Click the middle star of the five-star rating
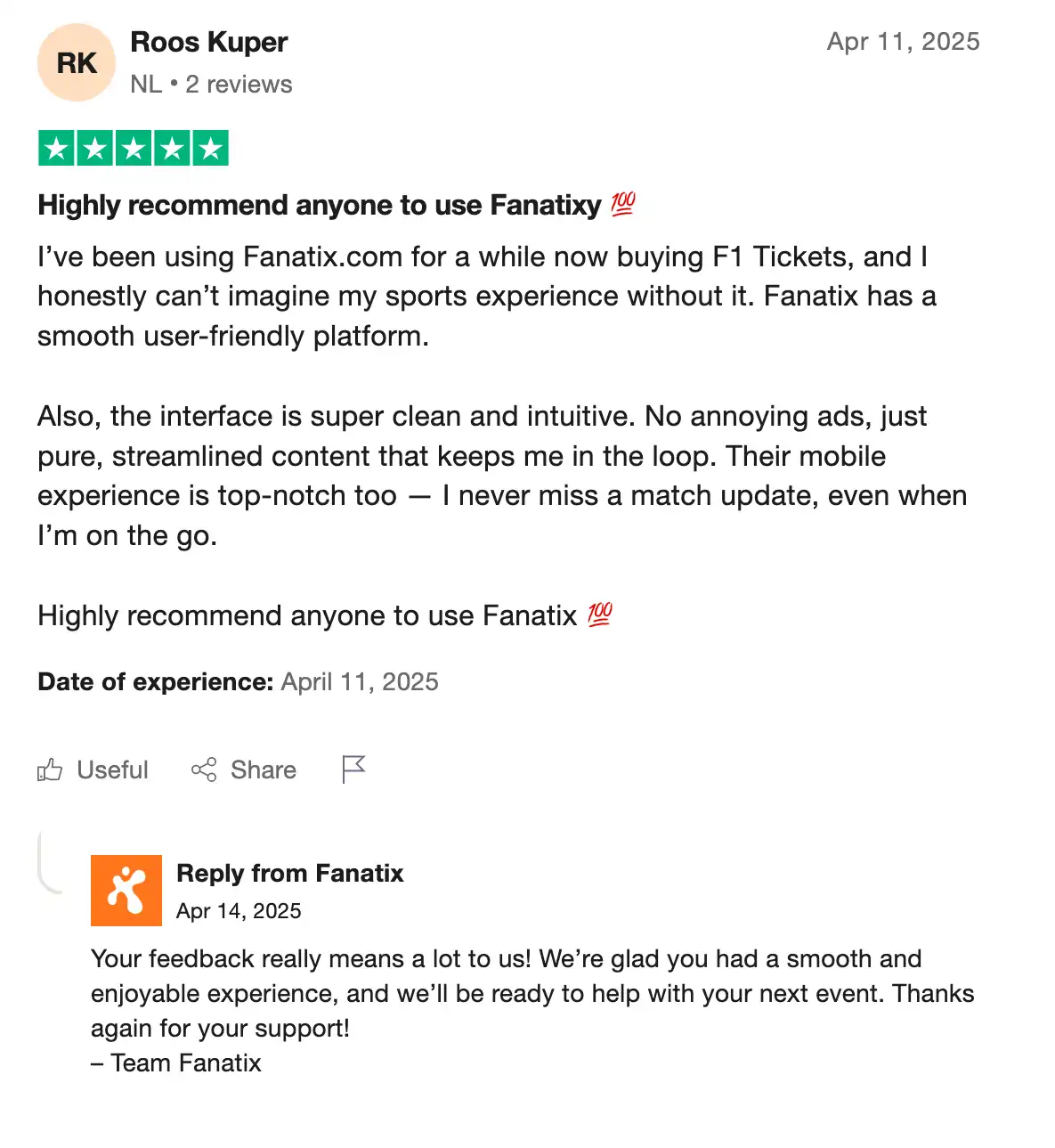 pos(133,148)
